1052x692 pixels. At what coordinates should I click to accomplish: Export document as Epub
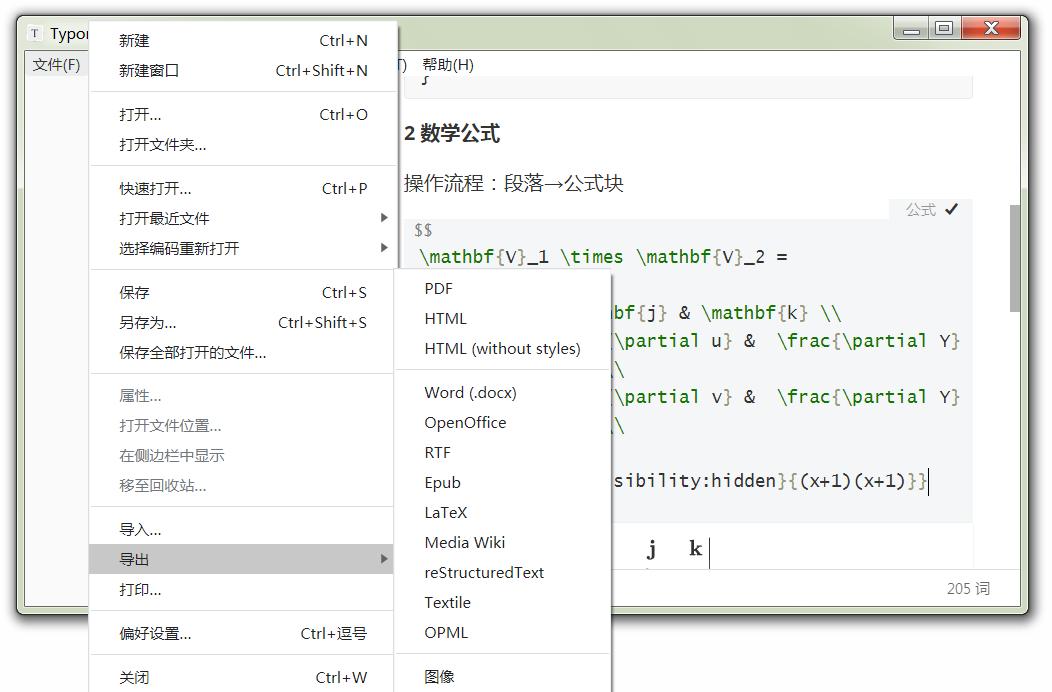[441, 482]
